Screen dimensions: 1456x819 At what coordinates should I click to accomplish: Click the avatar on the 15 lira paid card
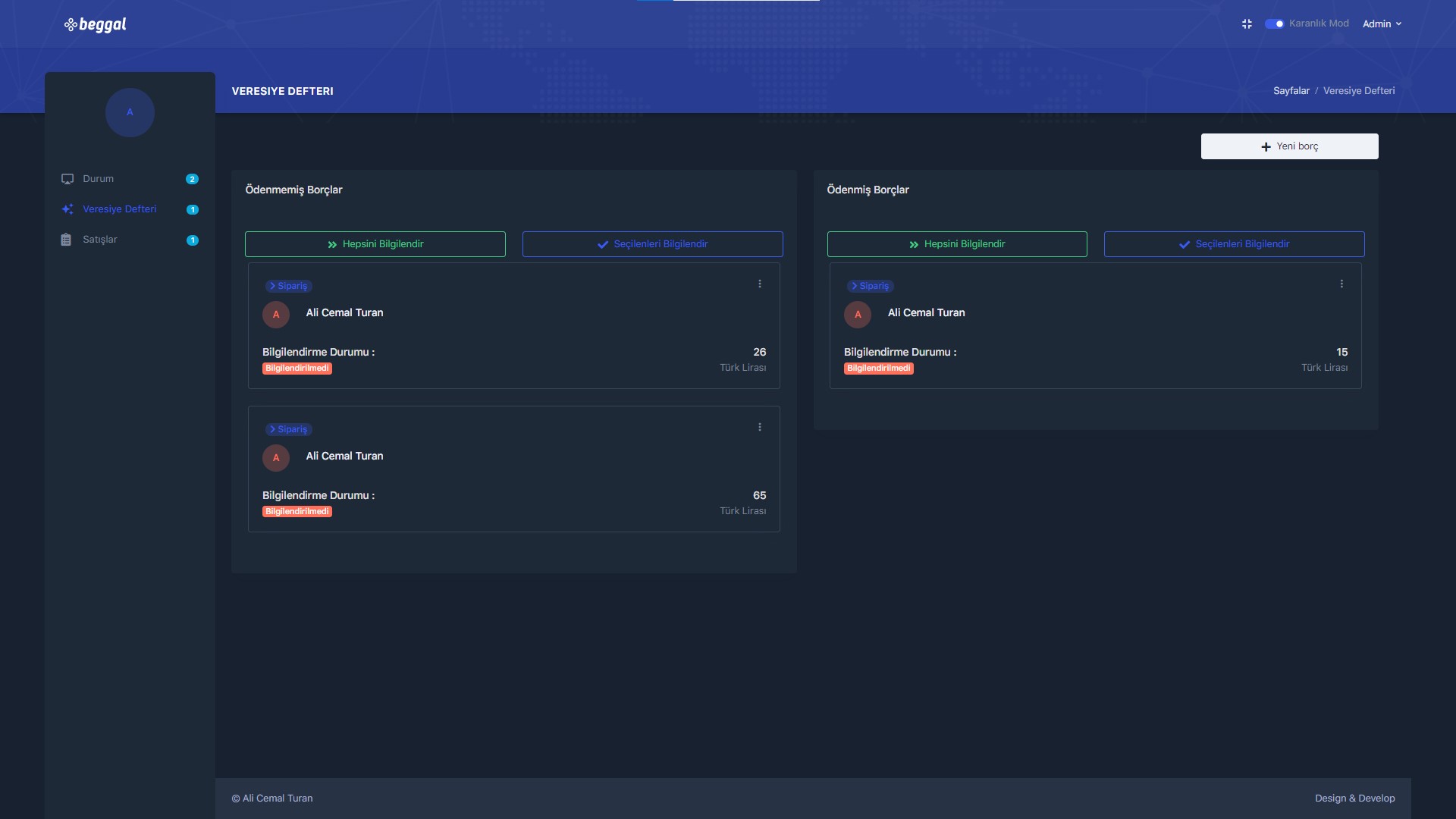(x=858, y=314)
